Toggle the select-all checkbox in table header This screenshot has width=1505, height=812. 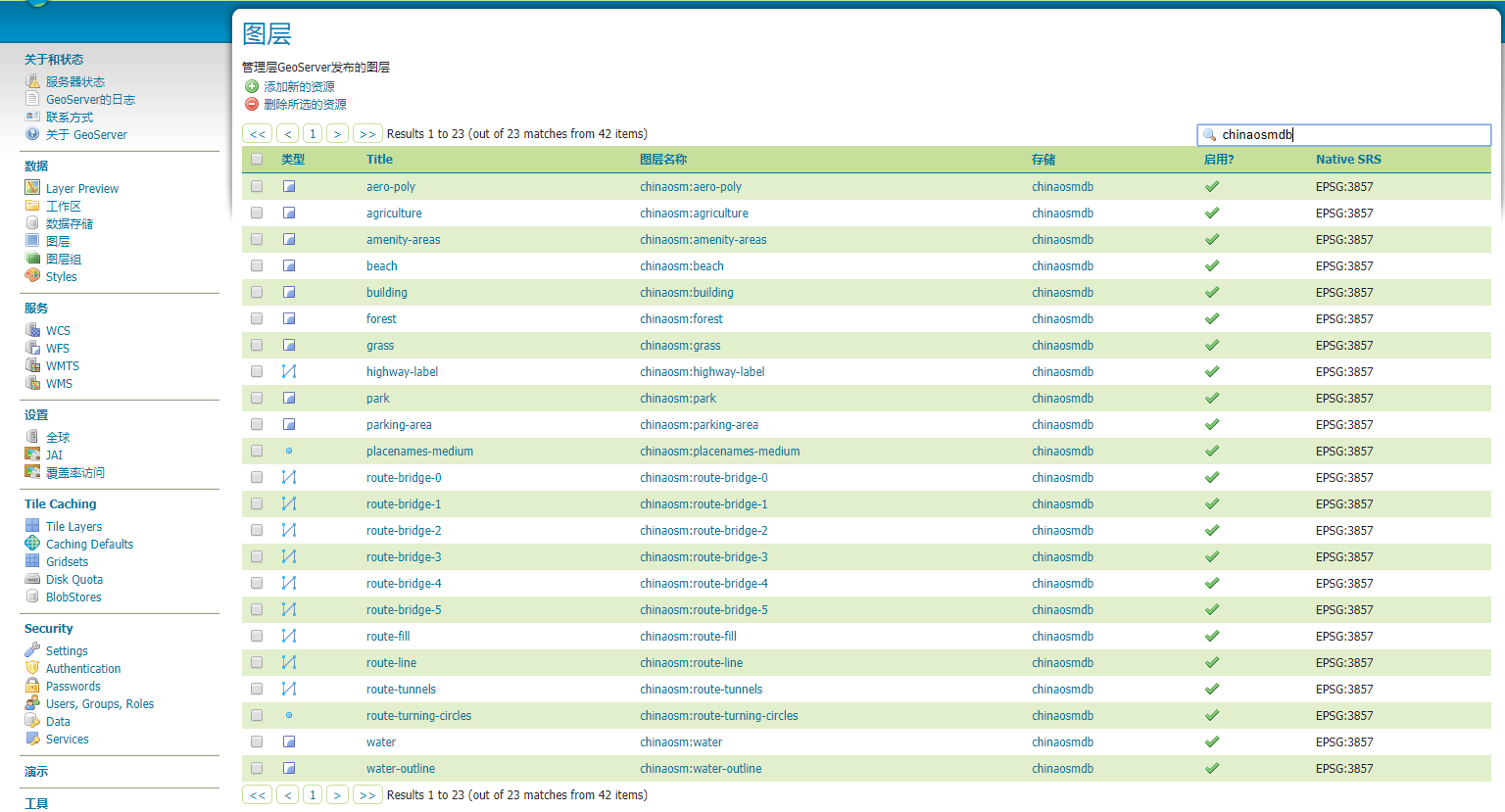(257, 159)
